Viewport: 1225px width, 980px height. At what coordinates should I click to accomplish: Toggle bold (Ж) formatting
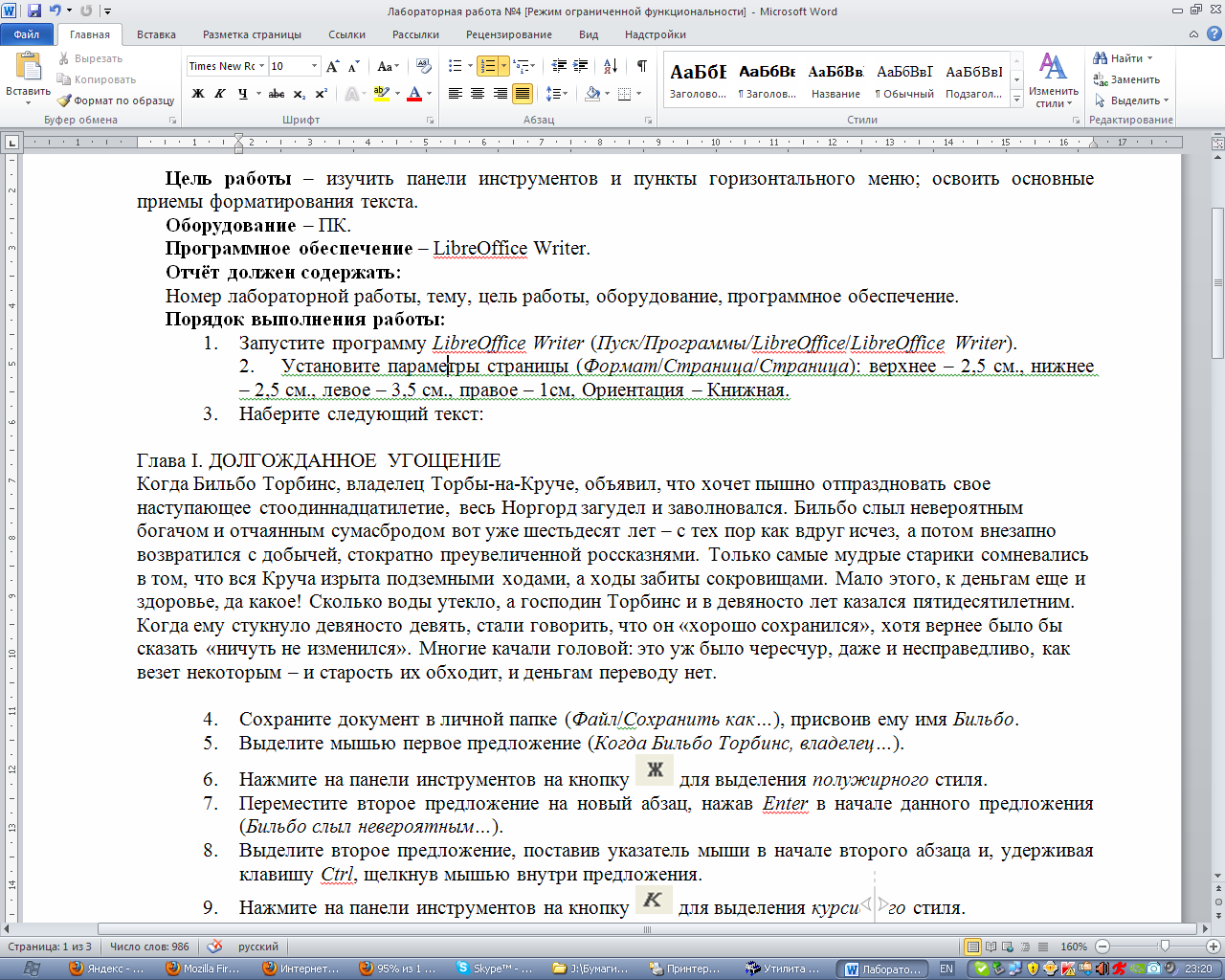[198, 94]
